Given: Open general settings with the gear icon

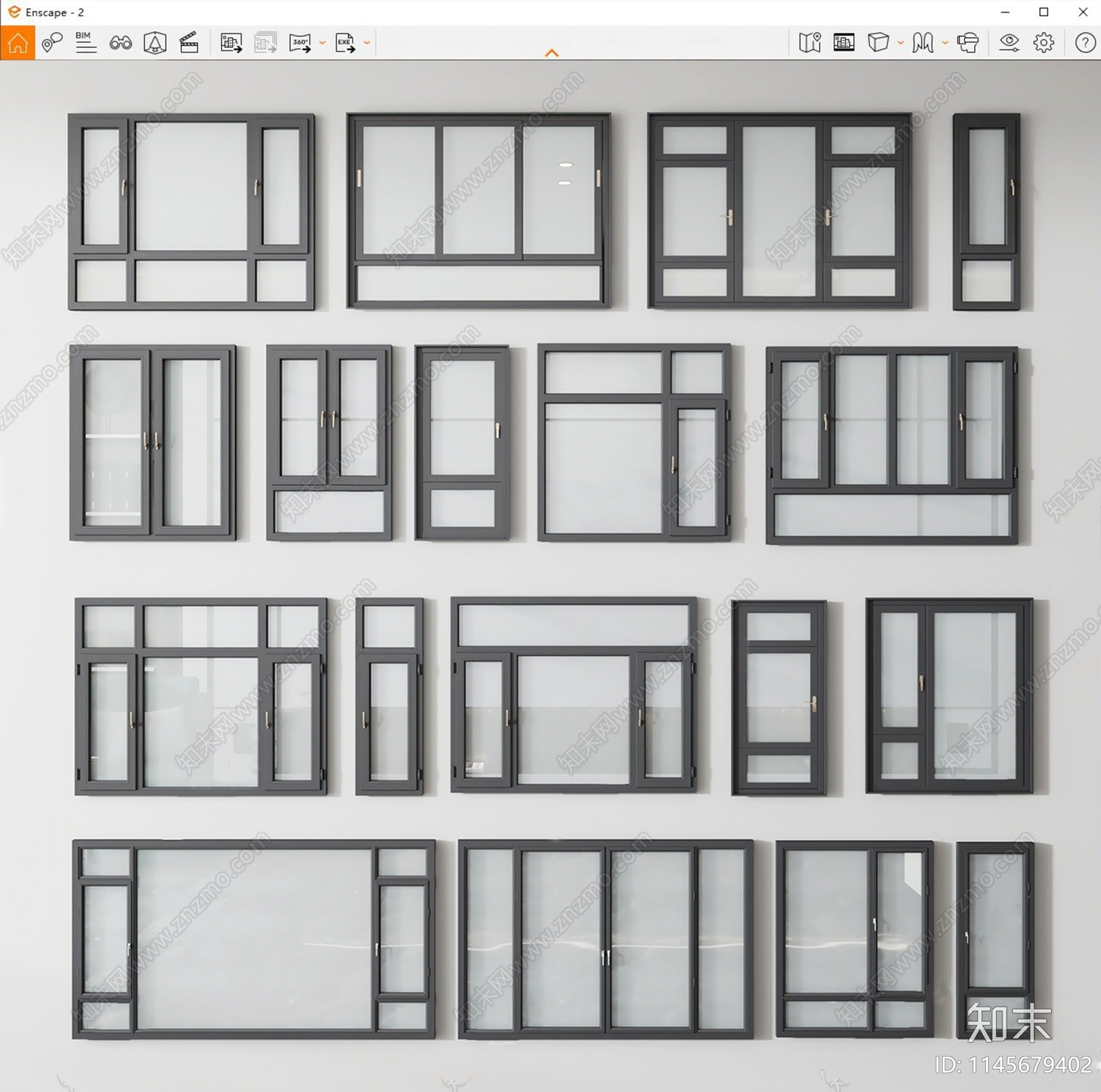Looking at the screenshot, I should click(1043, 43).
